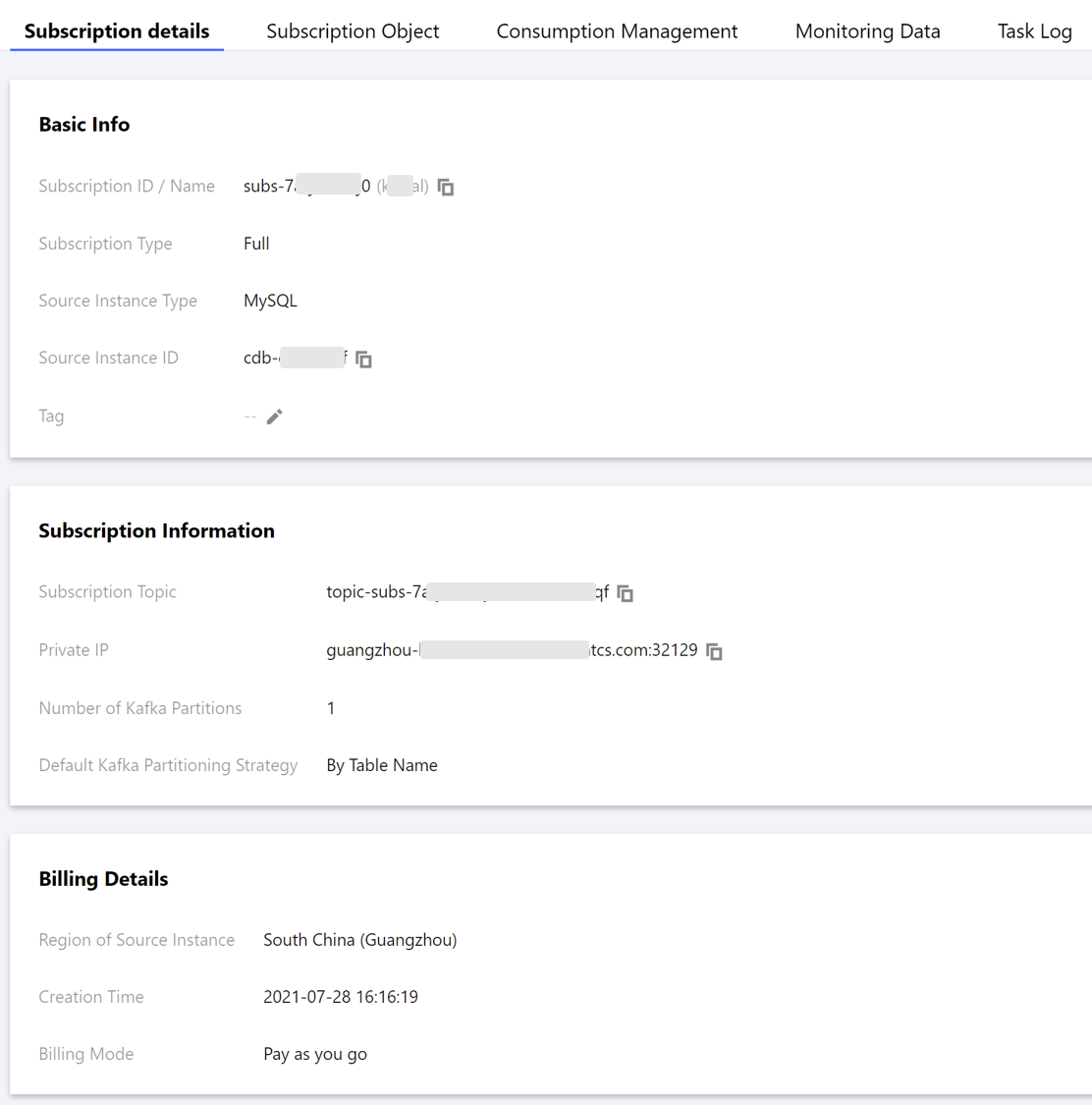This screenshot has height=1105, width=1092.
Task: Copy the Subscription ID and name
Action: (x=446, y=187)
